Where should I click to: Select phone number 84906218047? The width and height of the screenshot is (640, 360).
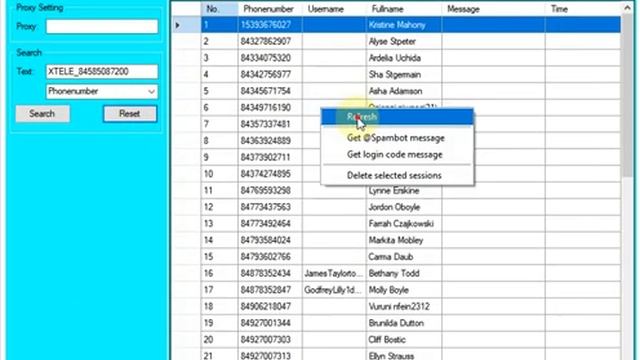tap(270, 307)
